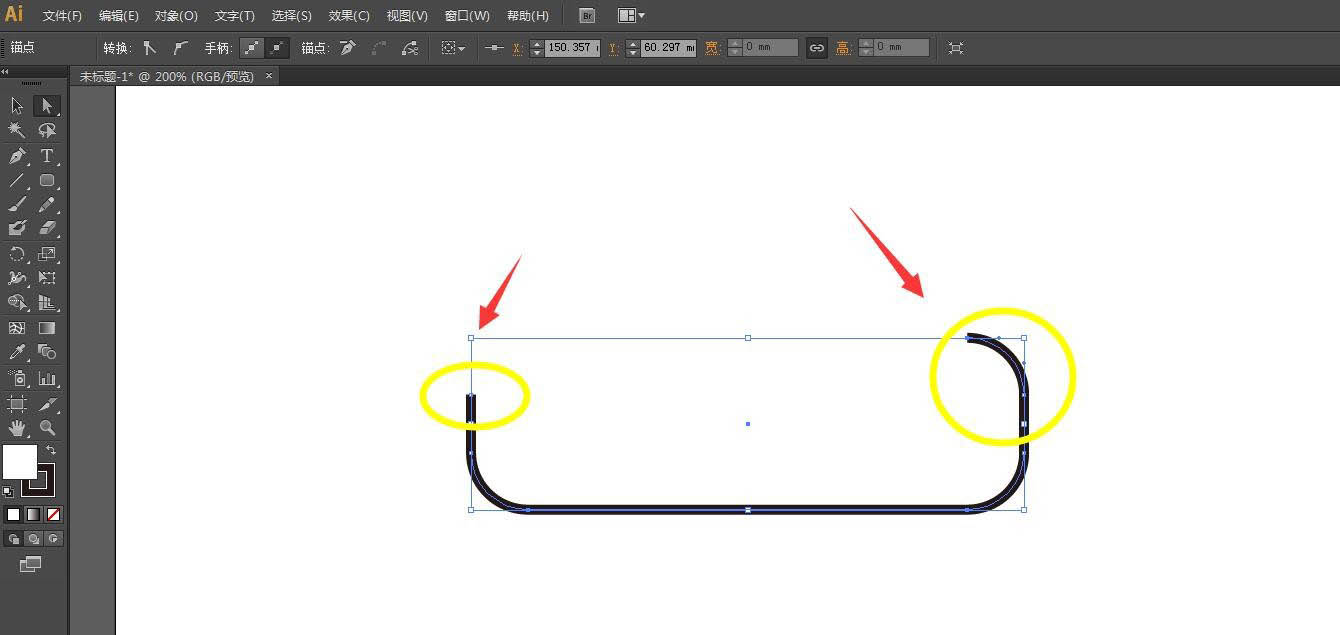
Task: Click the X coordinate input field
Action: (x=571, y=48)
